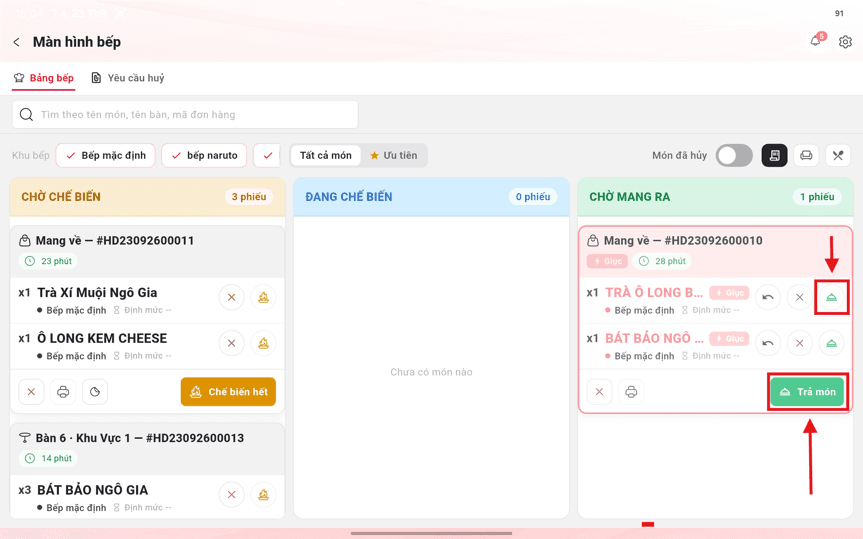Viewport: 863px width, 539px height.
Task: Serve the BÁT BẢO NGÔ item
Action: tap(831, 343)
